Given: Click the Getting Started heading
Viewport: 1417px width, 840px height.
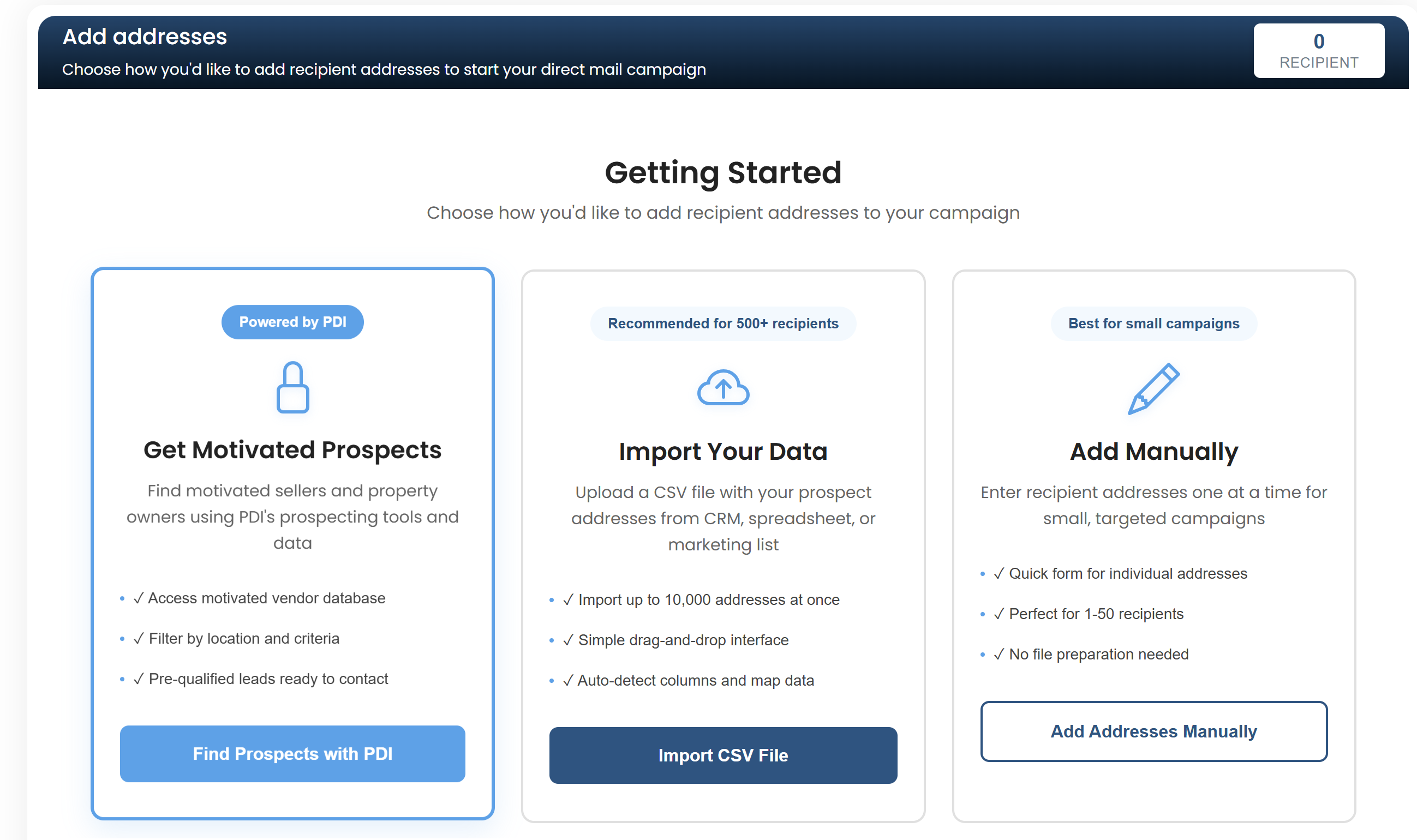Looking at the screenshot, I should coord(724,172).
